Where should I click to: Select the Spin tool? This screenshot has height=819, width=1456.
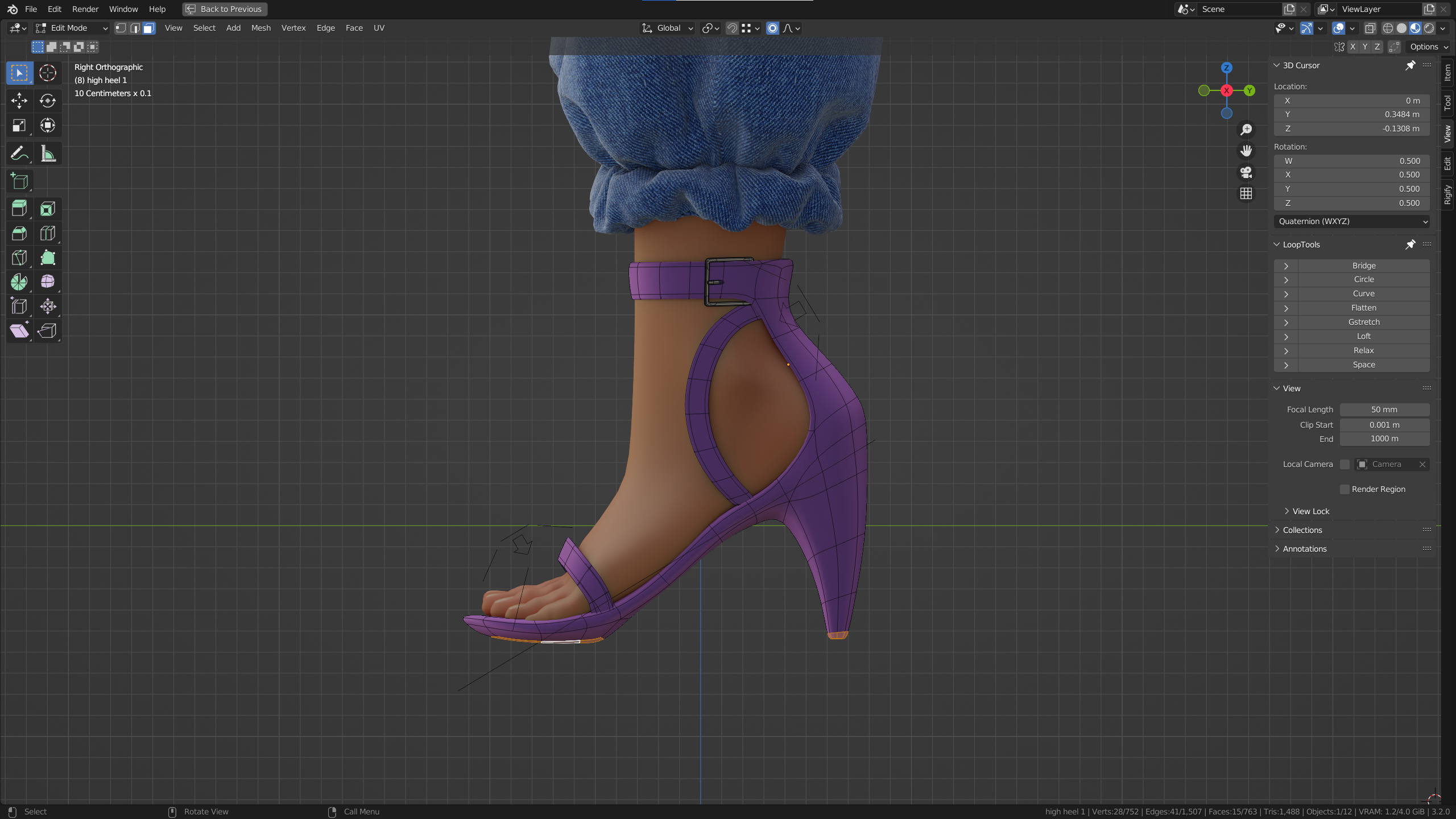coord(19,282)
